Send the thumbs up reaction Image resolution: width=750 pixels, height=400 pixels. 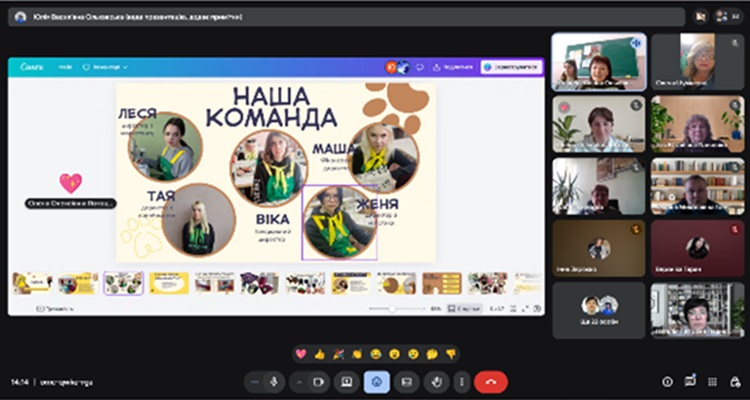320,354
